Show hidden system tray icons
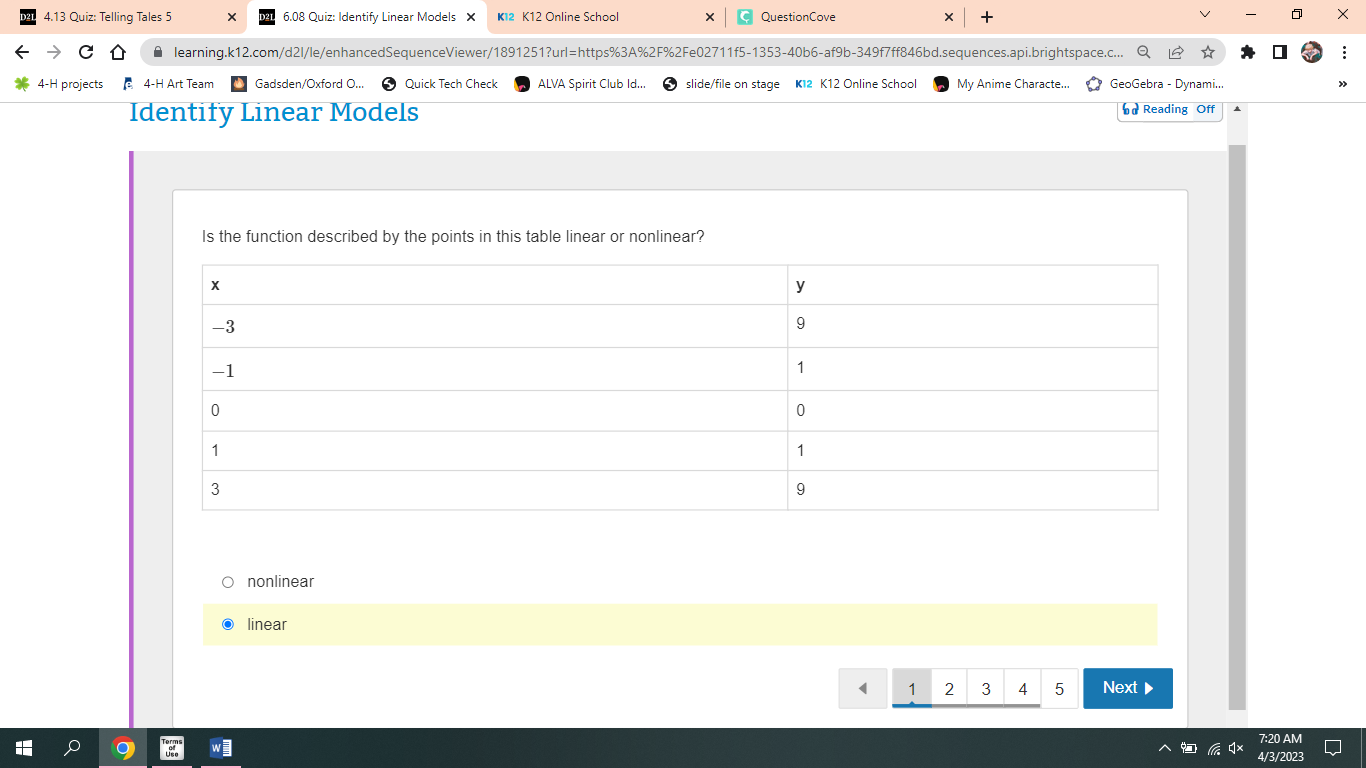 [x=1164, y=747]
